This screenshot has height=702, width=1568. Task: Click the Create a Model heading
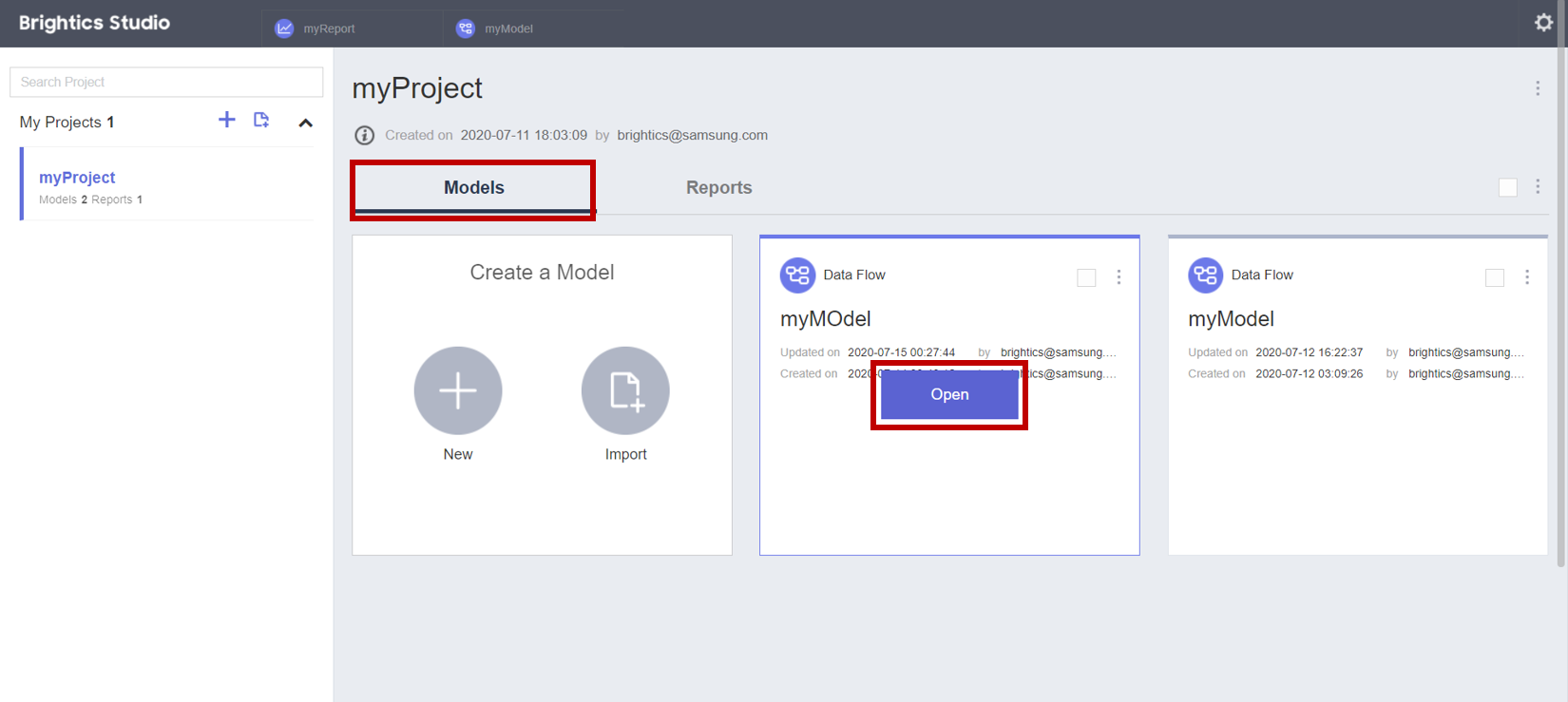click(x=542, y=273)
